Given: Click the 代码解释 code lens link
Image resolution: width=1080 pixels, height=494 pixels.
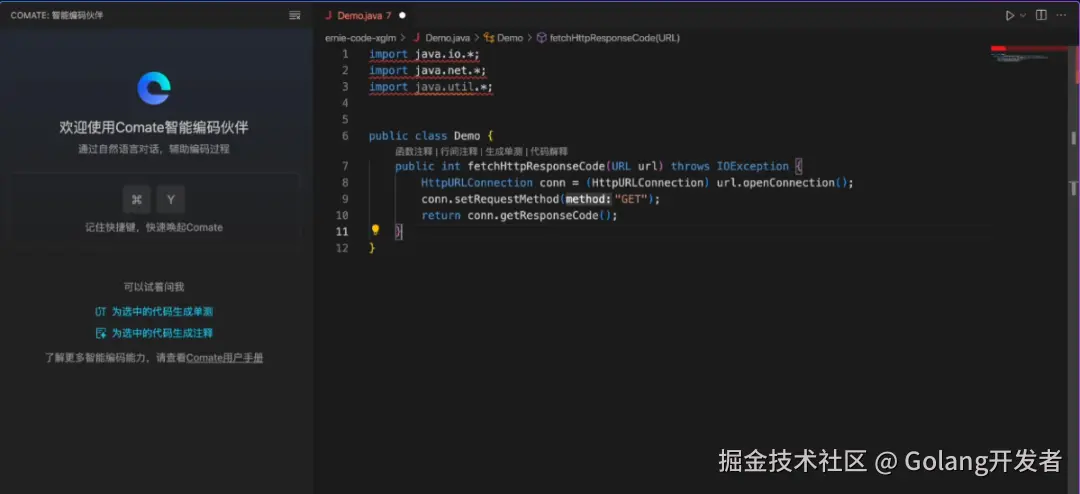Looking at the screenshot, I should (x=549, y=151).
